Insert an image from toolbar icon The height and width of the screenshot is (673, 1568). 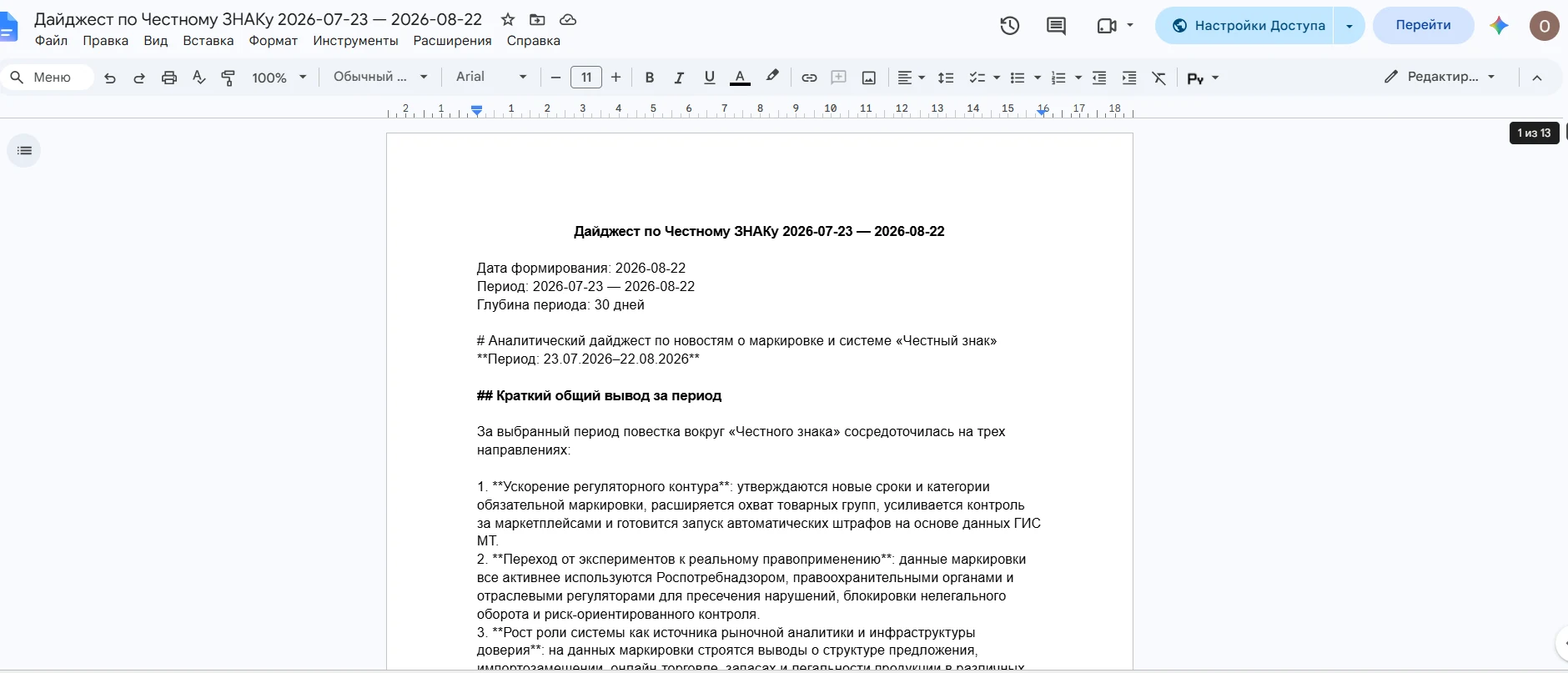[x=869, y=78]
